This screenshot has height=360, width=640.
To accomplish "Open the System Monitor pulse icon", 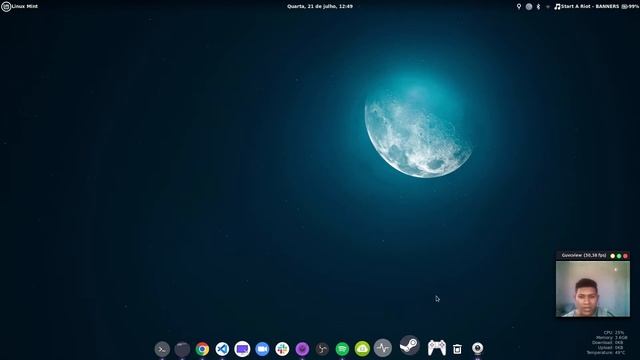I will (x=382, y=348).
